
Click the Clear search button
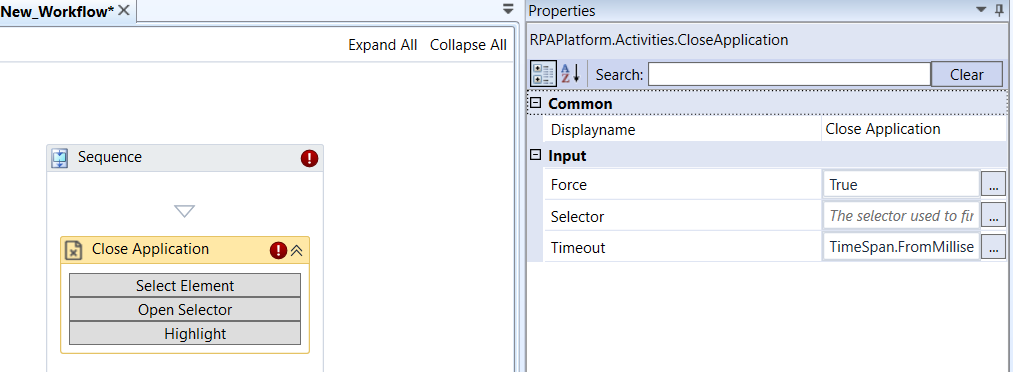[x=966, y=74]
